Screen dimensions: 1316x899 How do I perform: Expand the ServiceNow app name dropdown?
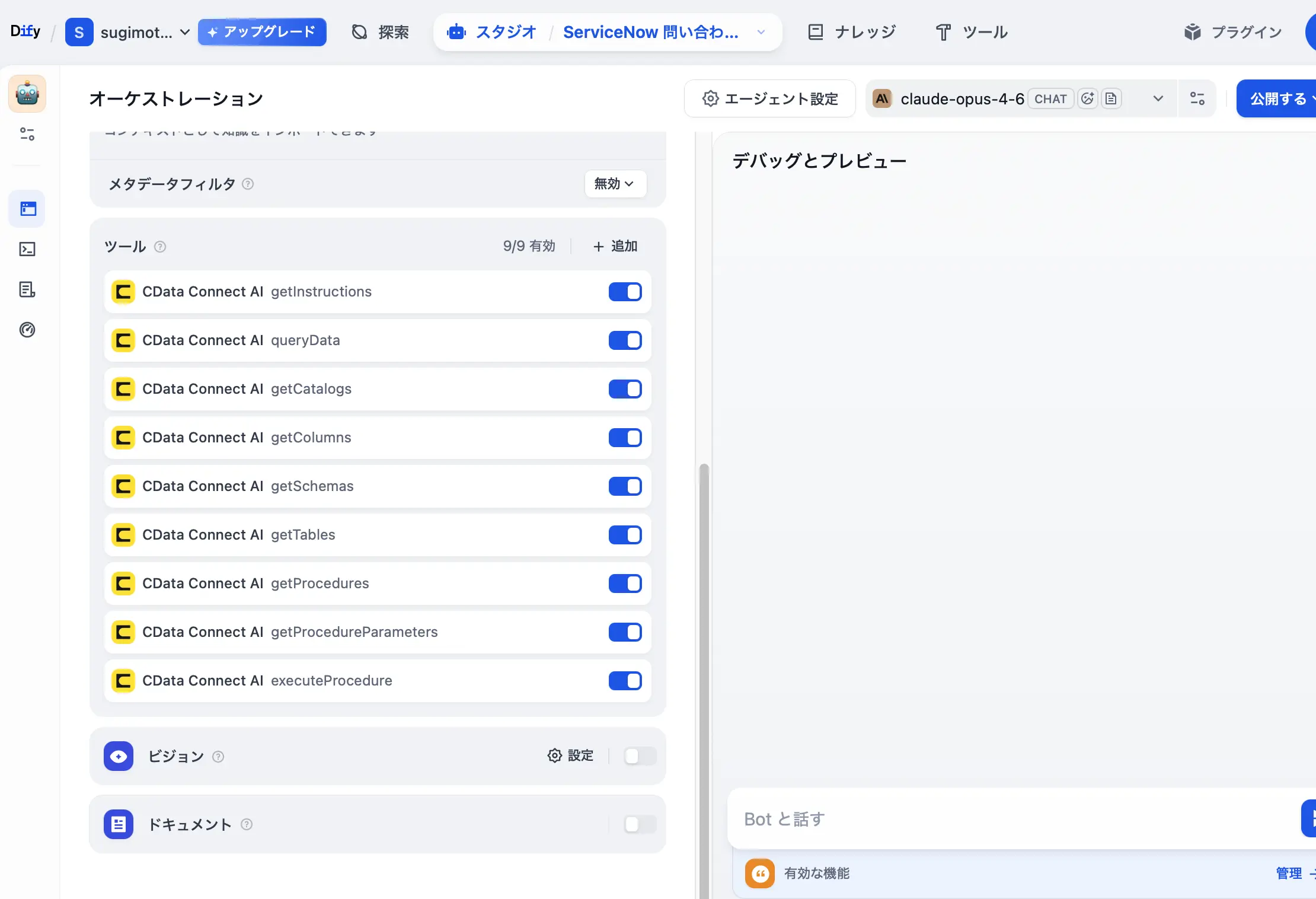coord(761,33)
